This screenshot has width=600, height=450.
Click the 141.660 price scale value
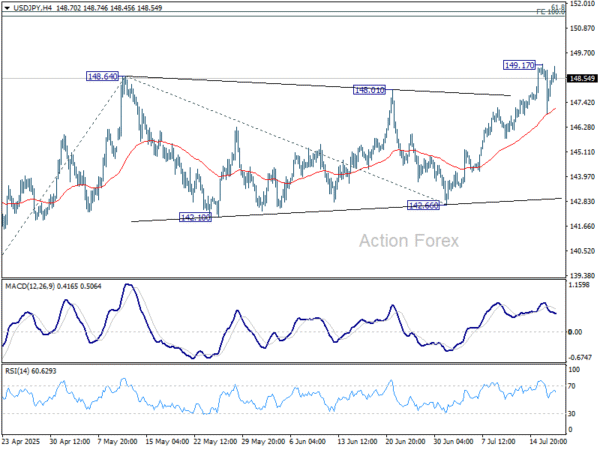click(x=582, y=226)
